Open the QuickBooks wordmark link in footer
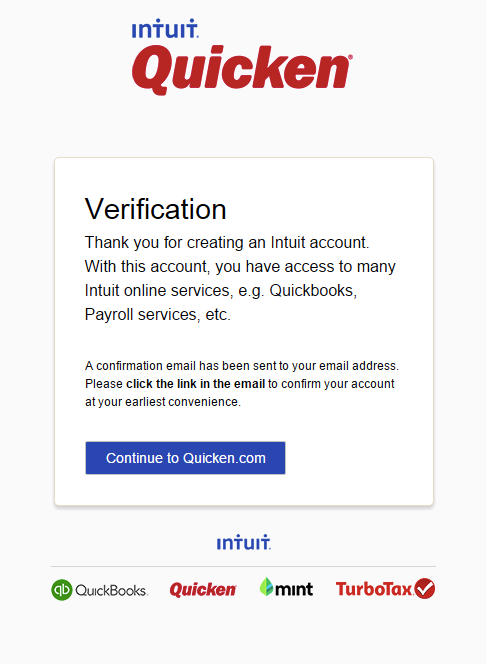Image resolution: width=486 pixels, height=664 pixels. tap(111, 590)
